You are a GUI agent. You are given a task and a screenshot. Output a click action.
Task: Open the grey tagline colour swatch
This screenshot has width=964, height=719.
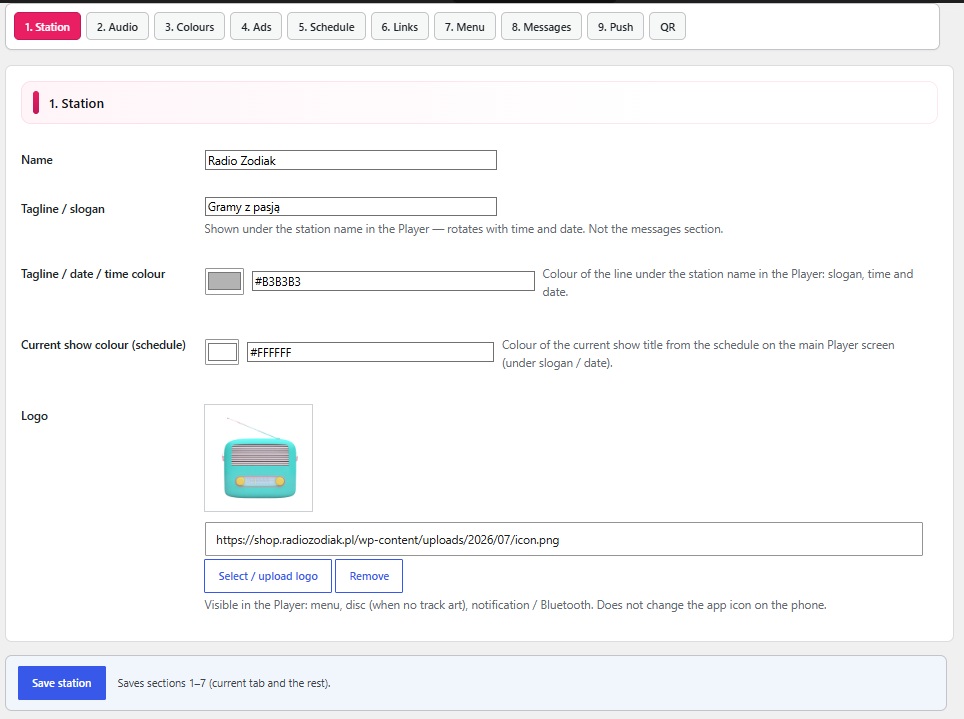(224, 282)
